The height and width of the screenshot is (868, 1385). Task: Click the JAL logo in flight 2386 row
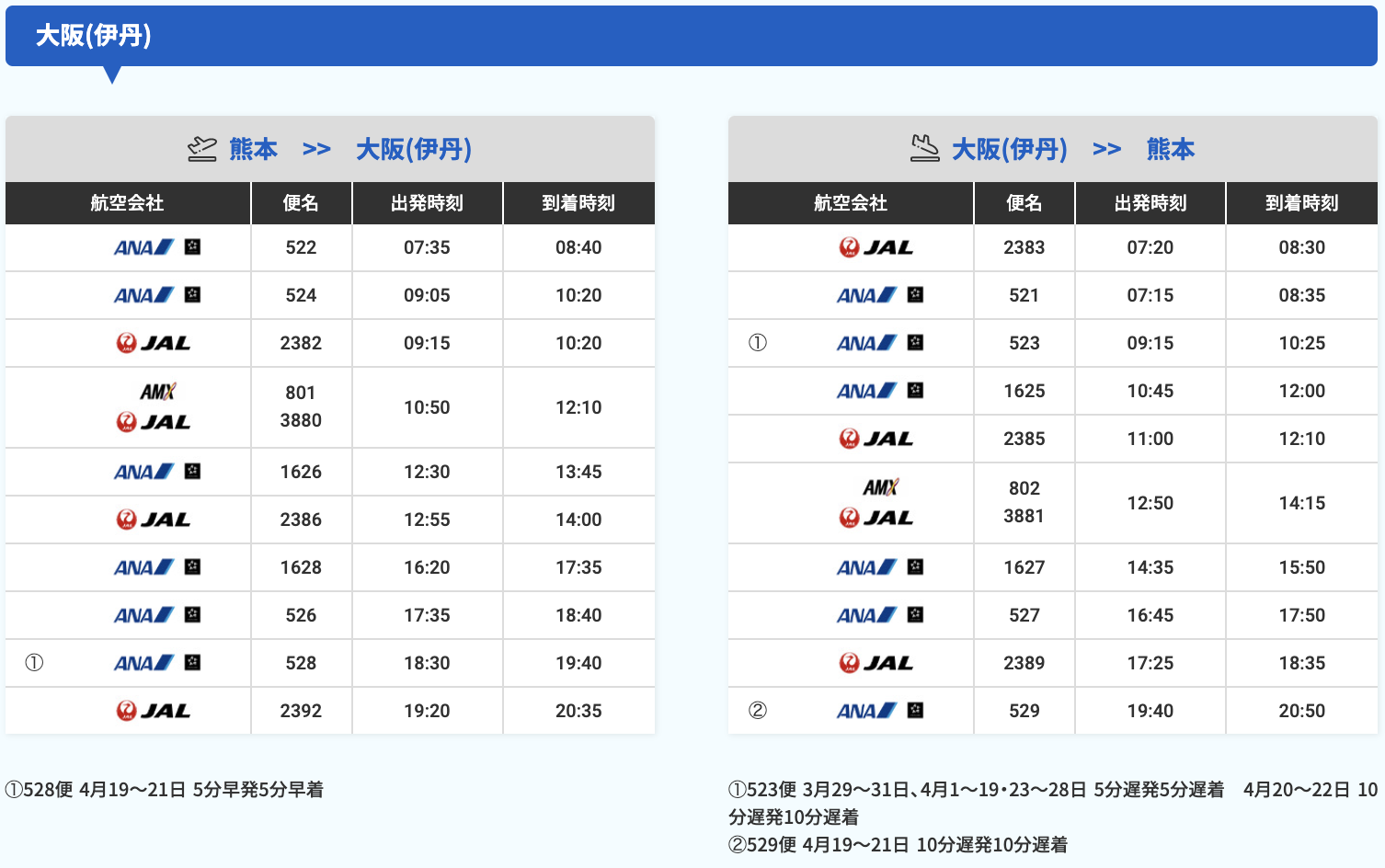point(154,520)
